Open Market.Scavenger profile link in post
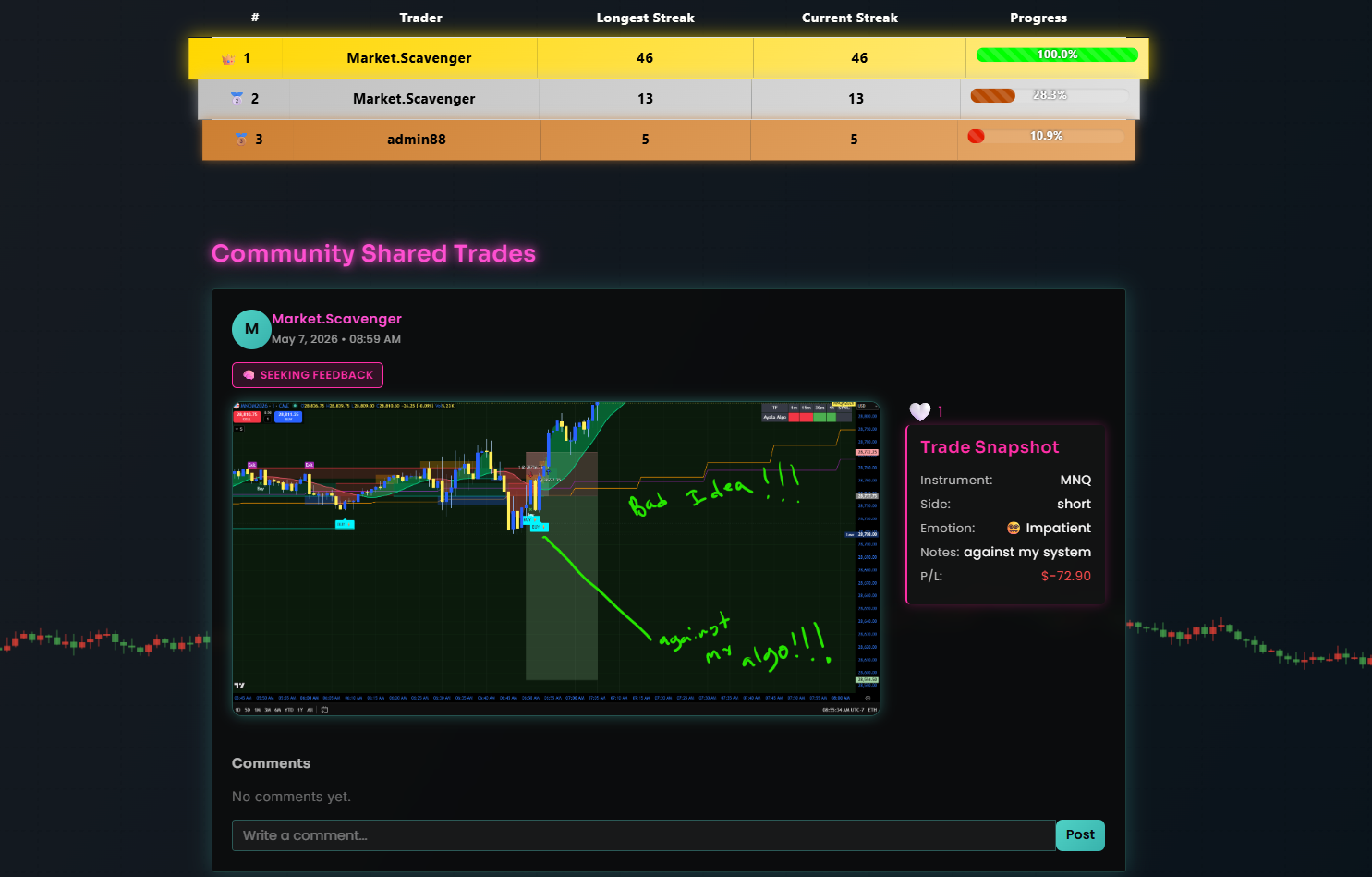Screen dimensions: 1372x877 point(336,319)
